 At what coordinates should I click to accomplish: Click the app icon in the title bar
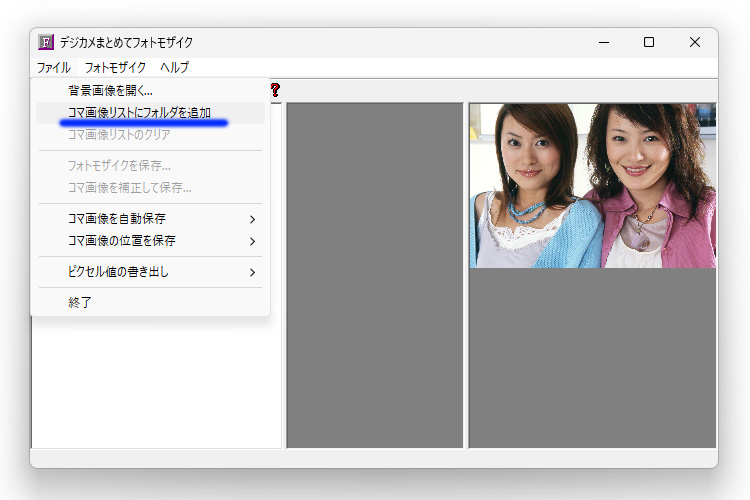point(45,42)
